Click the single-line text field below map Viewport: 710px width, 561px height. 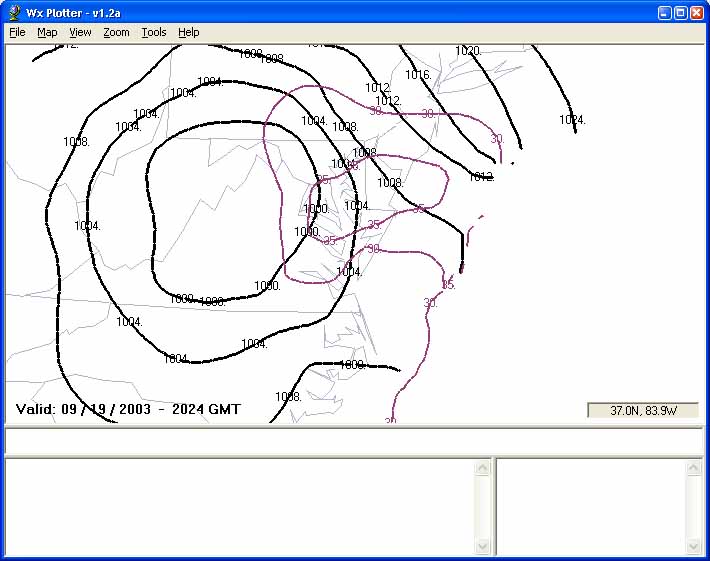point(354,441)
